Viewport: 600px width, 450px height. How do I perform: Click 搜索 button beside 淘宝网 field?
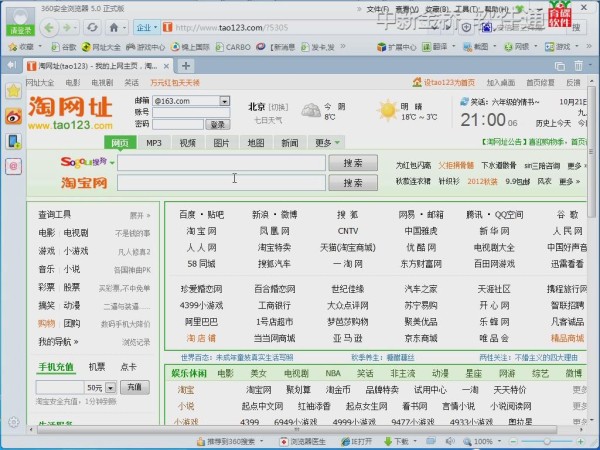click(353, 183)
